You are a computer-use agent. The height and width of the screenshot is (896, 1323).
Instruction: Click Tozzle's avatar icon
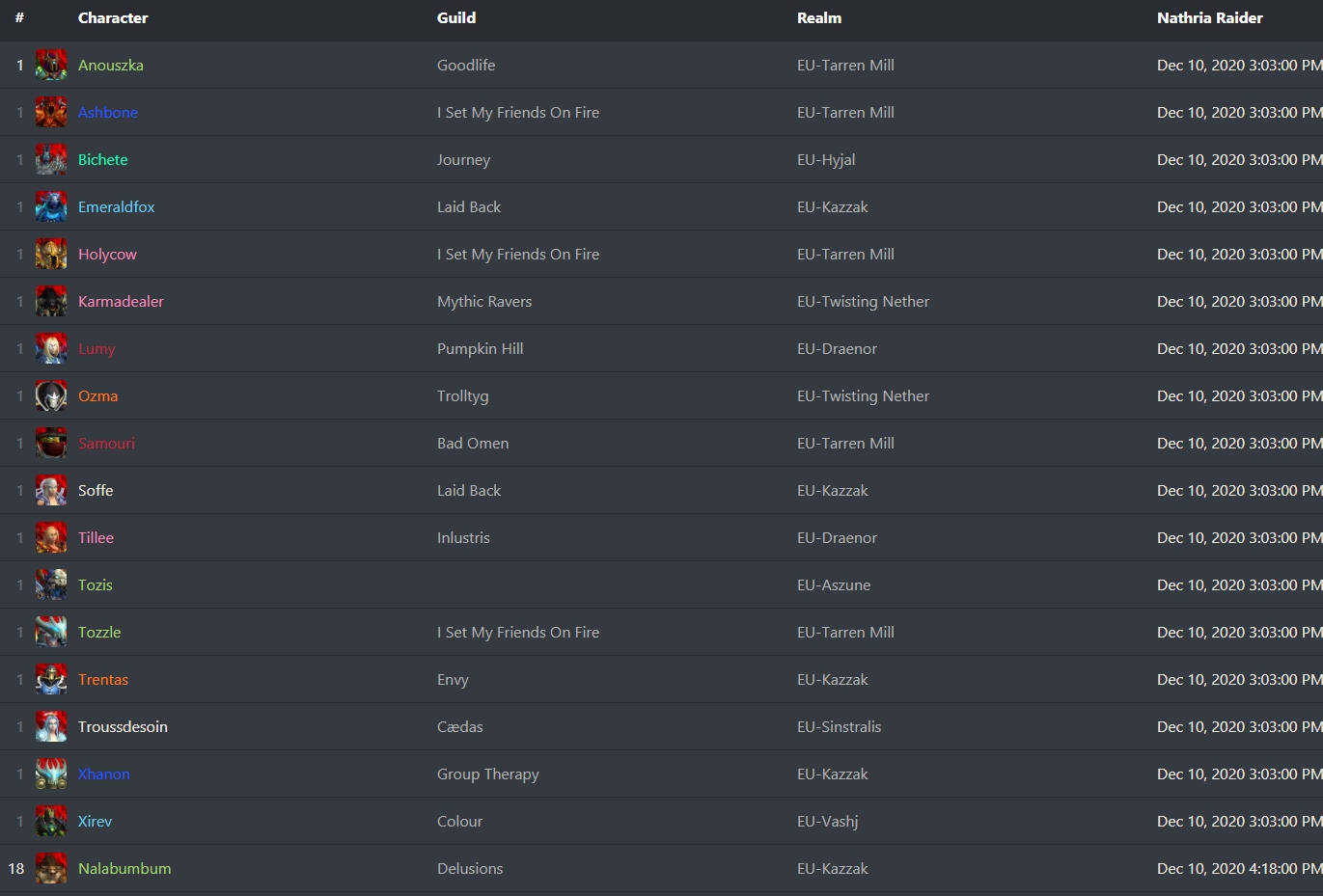(51, 632)
